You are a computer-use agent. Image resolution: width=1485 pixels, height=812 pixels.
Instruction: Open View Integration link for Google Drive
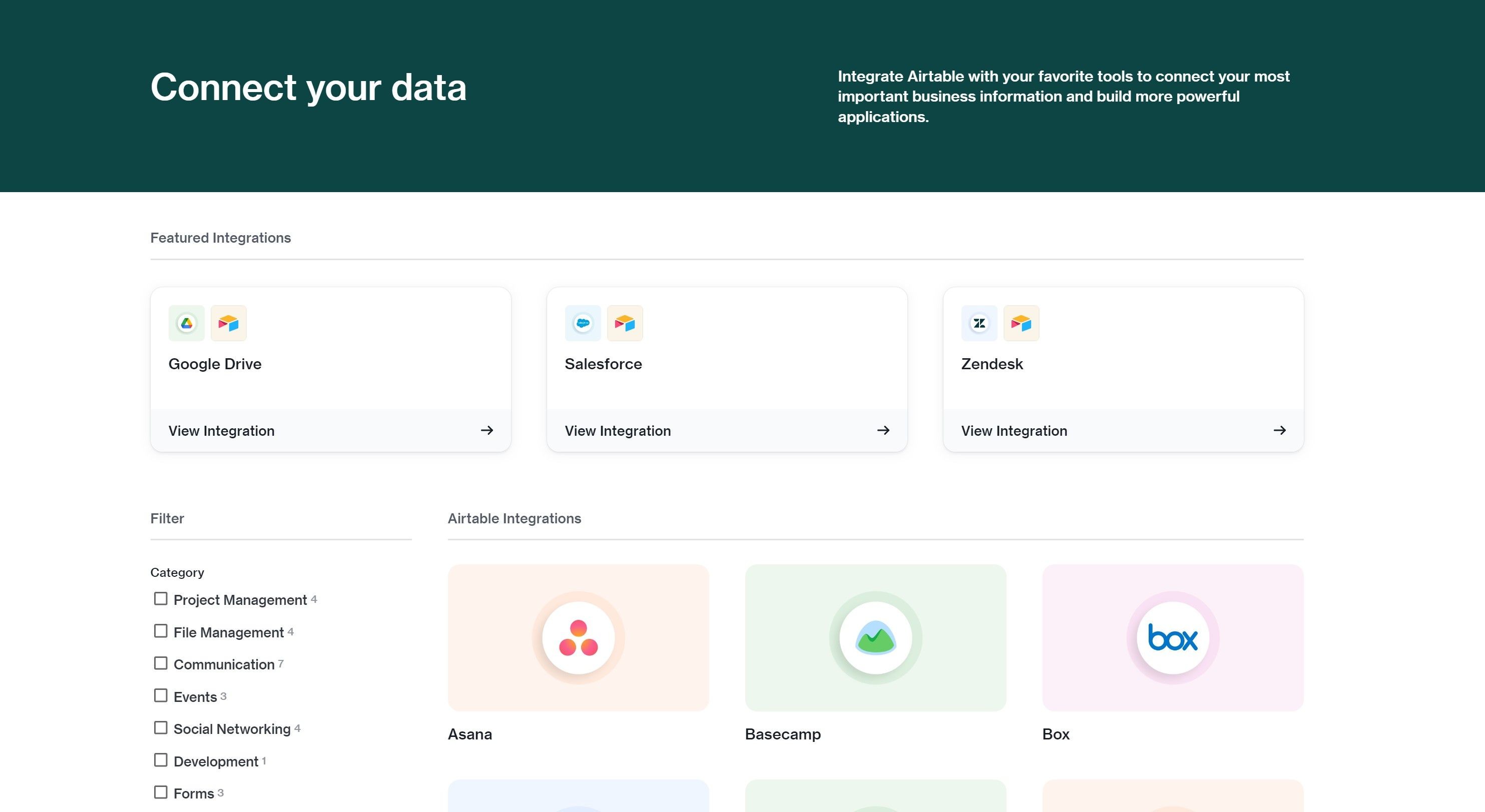330,430
